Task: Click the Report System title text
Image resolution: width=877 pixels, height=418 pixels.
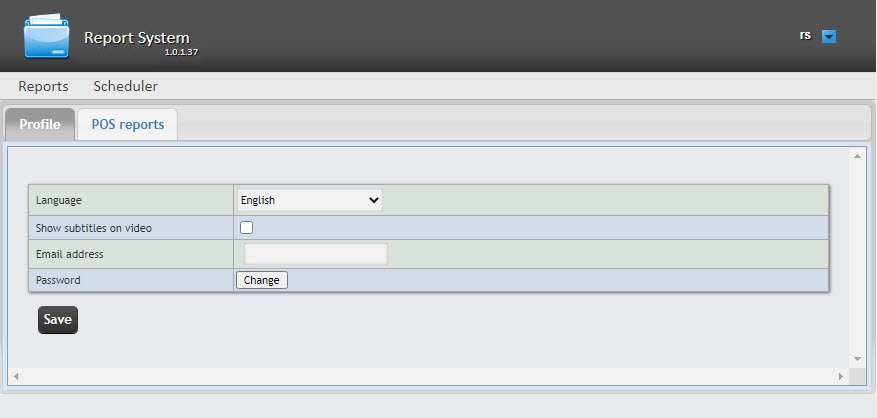Action: pos(136,38)
